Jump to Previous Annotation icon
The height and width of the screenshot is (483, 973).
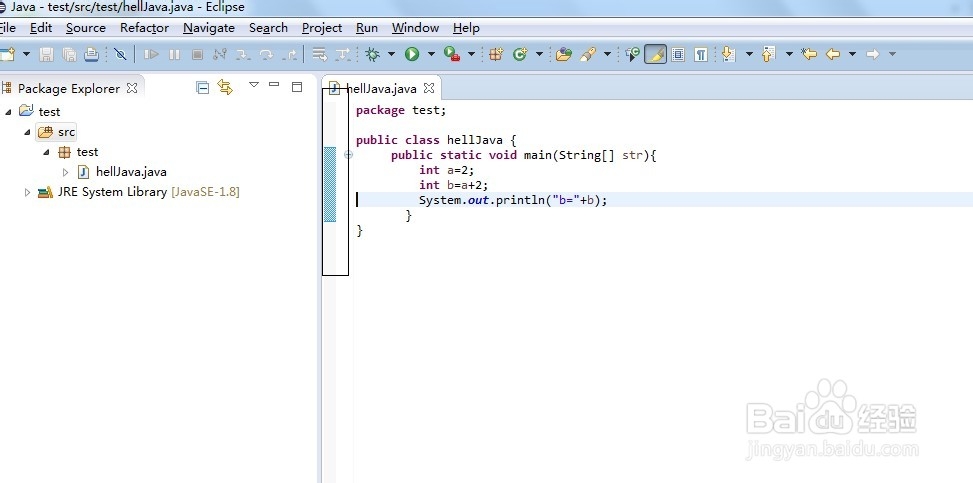[x=768, y=55]
